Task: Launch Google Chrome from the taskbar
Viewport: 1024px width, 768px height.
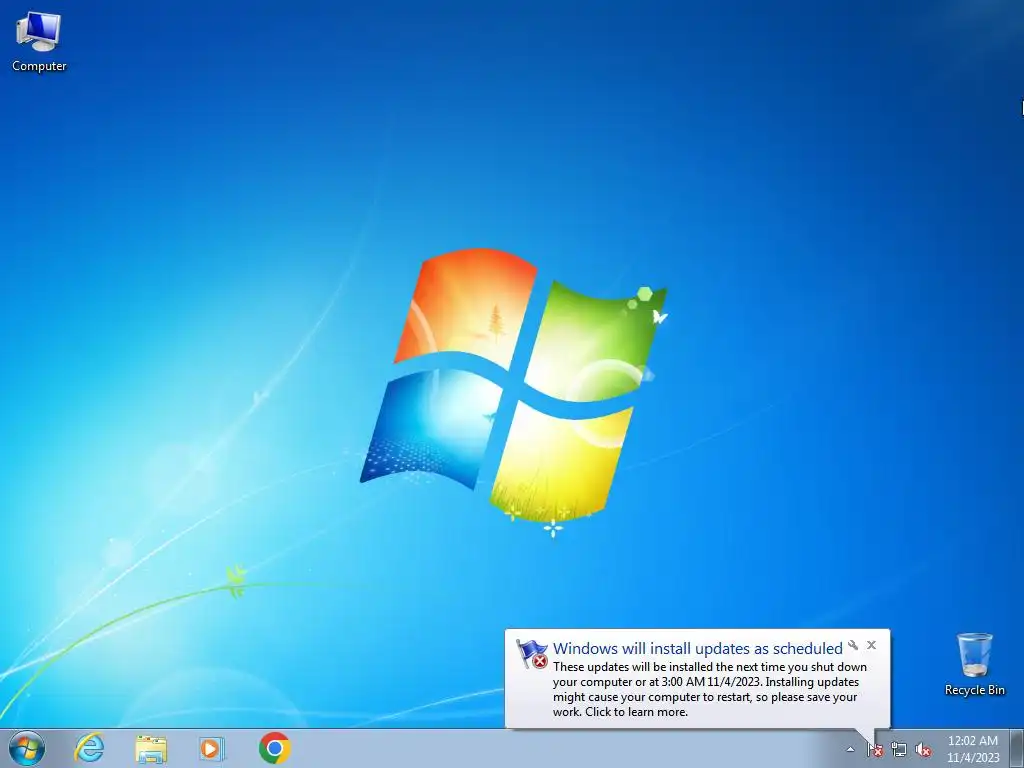Action: (x=274, y=748)
